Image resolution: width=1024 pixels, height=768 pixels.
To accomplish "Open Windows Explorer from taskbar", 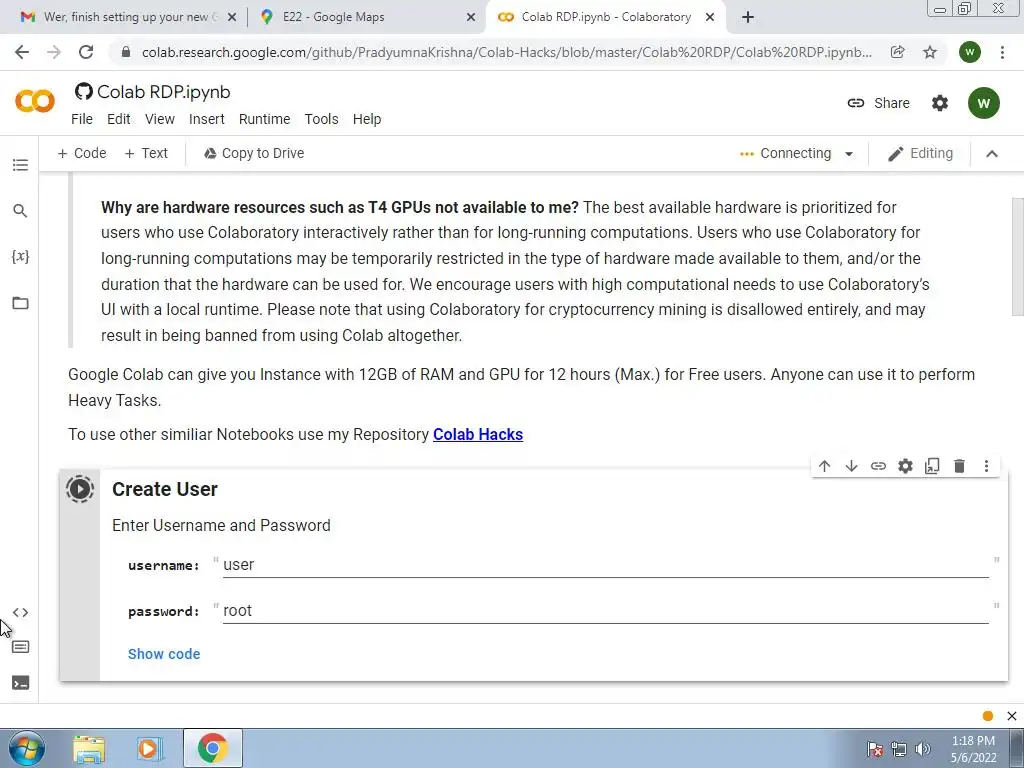I will pos(89,748).
